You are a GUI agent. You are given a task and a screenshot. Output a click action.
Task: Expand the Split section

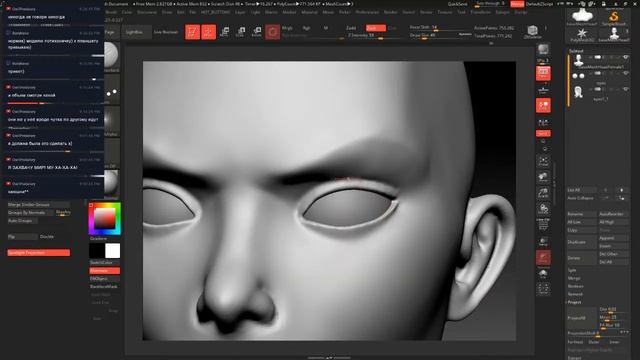(x=572, y=270)
